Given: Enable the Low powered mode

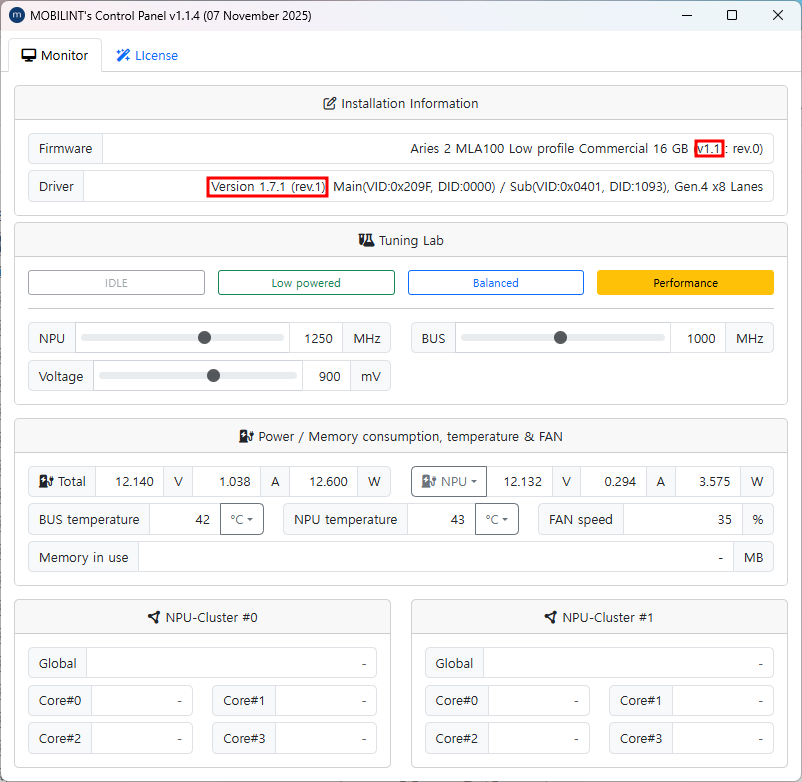Looking at the screenshot, I should tap(306, 283).
